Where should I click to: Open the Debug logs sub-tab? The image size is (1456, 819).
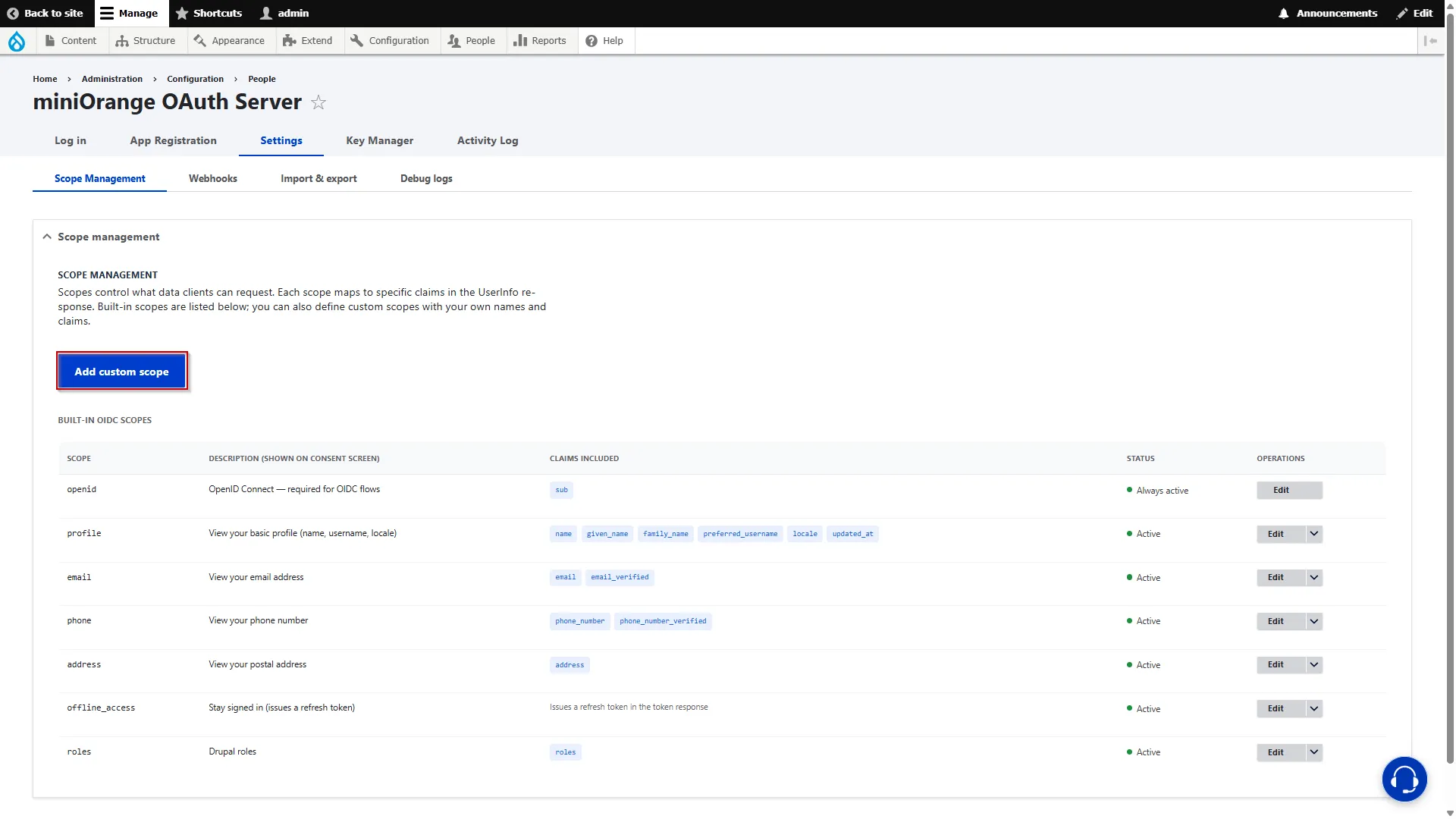point(426,178)
